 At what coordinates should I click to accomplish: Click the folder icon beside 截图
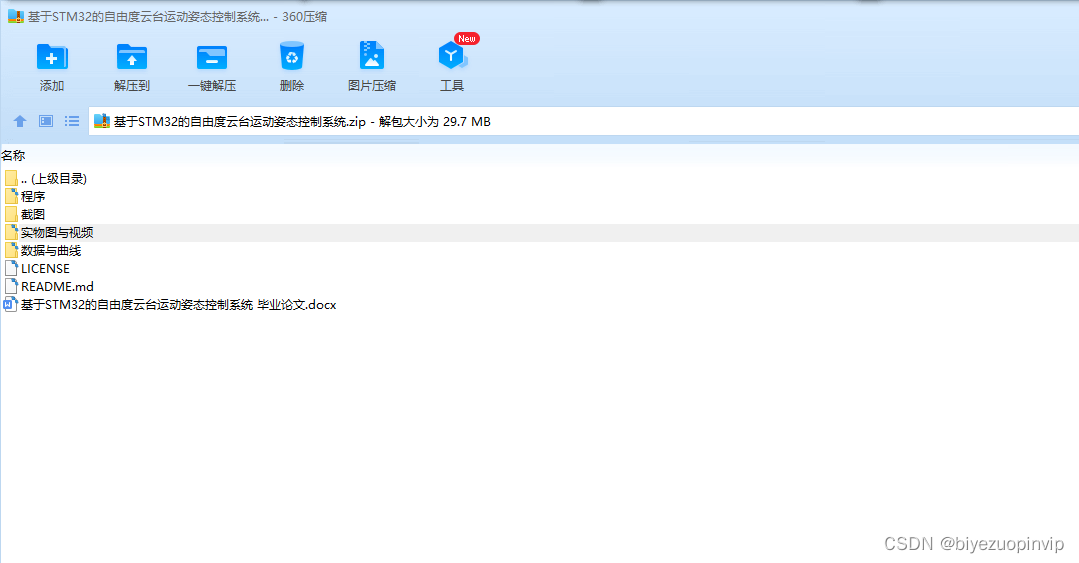[10, 214]
